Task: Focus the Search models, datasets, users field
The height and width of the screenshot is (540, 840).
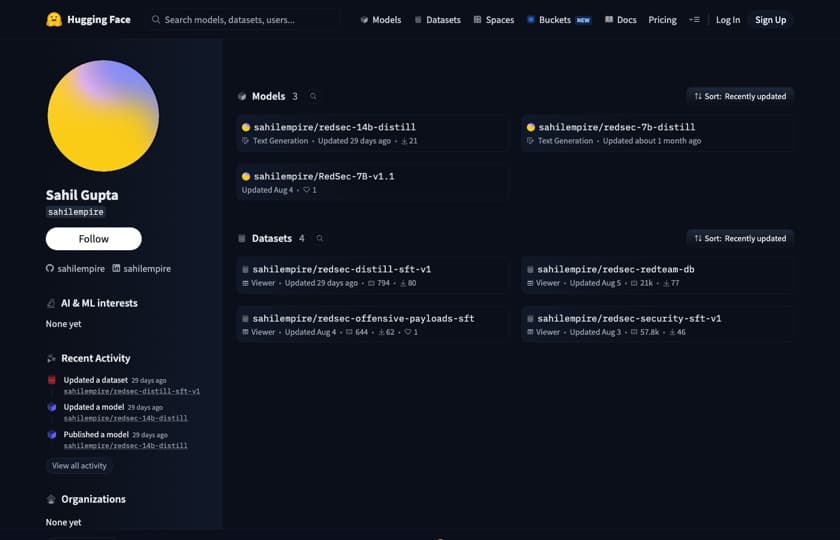Action: [242, 20]
